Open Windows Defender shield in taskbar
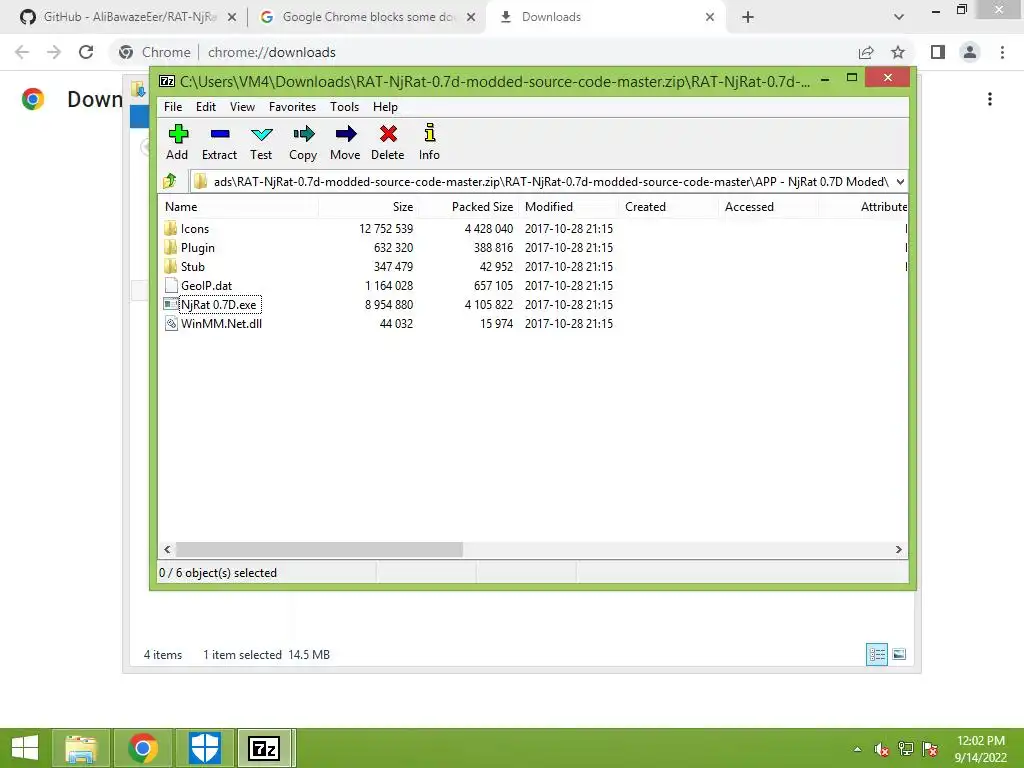 click(204, 748)
